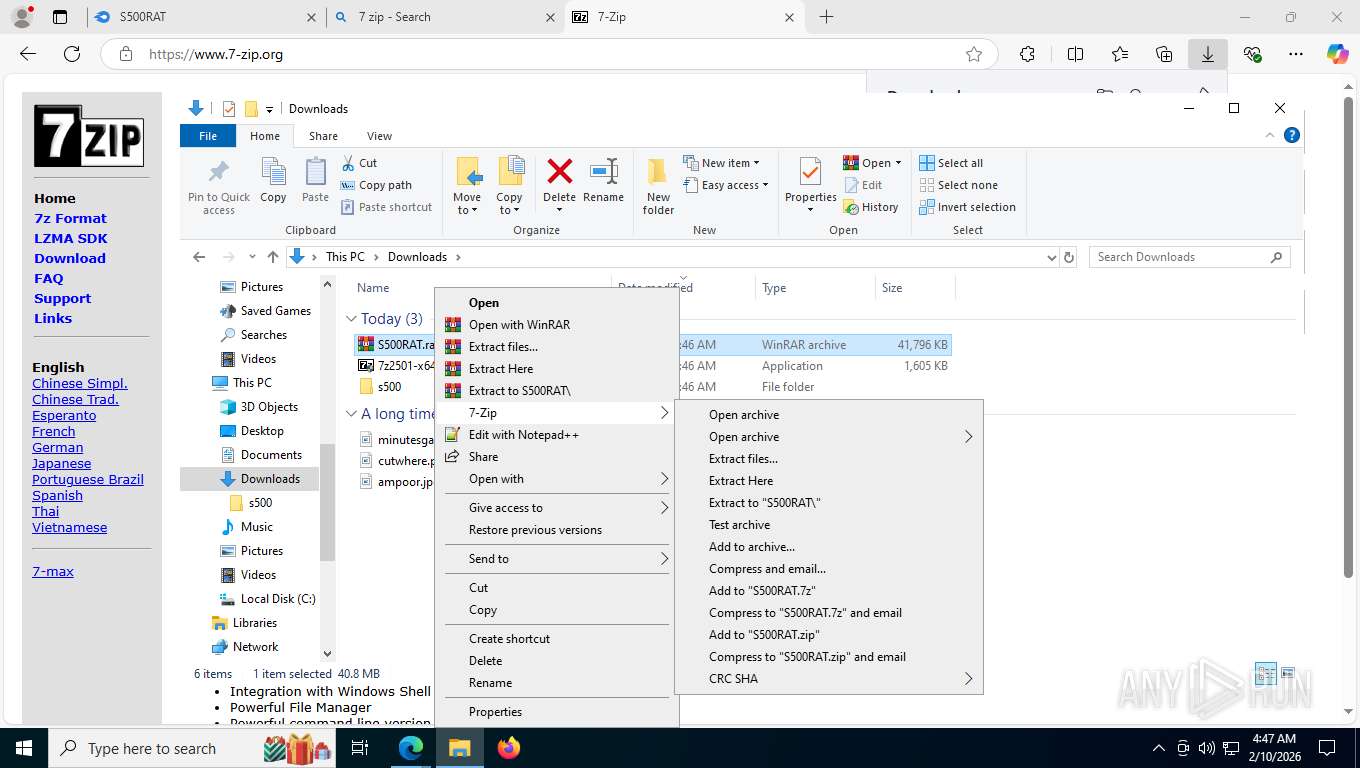Select Extract to "S500RAT\" in 7-Zip submenu
The height and width of the screenshot is (768, 1360).
[829, 503]
